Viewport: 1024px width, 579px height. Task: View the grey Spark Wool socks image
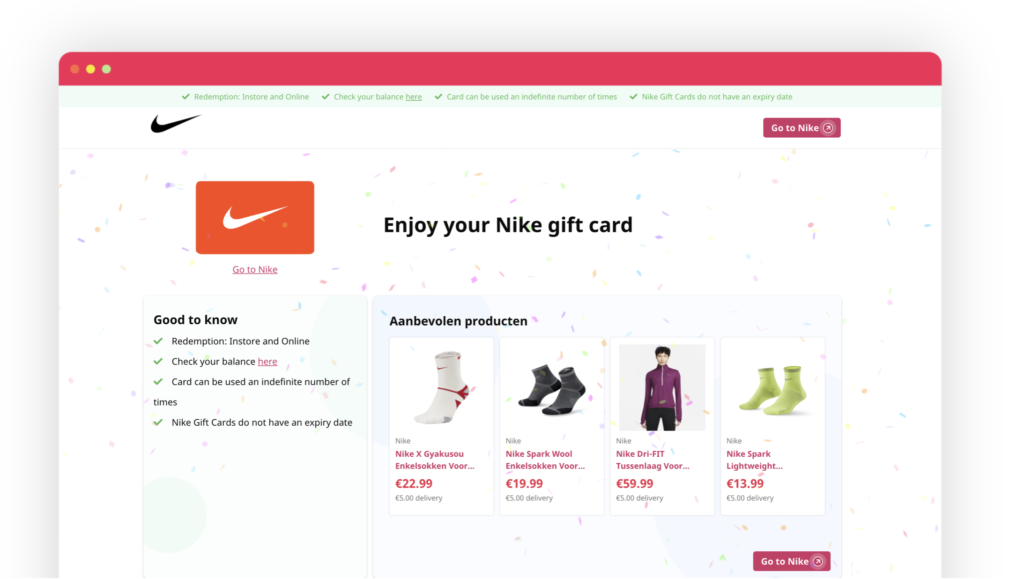[x=552, y=388]
